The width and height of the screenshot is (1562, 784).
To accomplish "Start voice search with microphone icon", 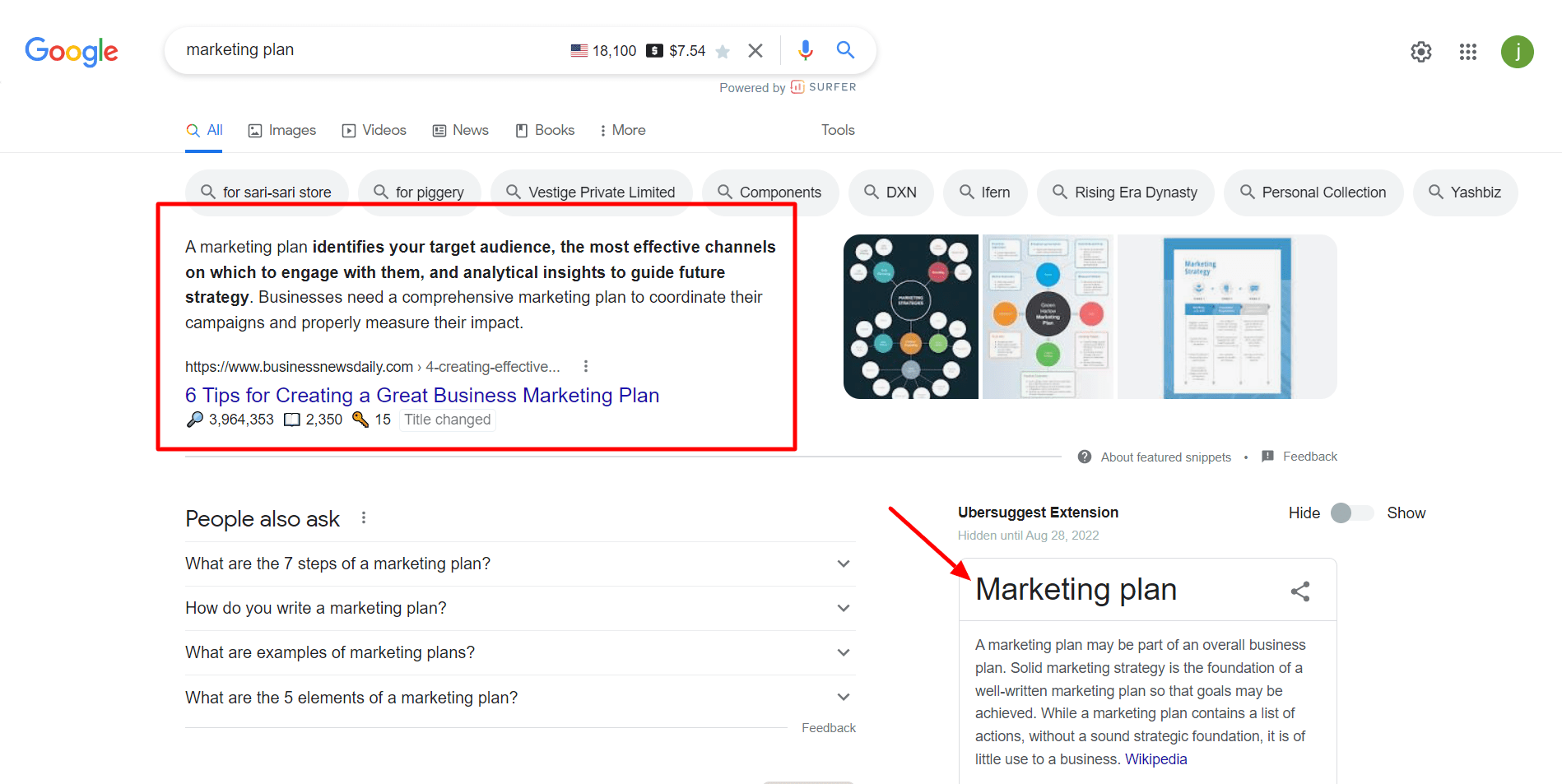I will pos(805,50).
